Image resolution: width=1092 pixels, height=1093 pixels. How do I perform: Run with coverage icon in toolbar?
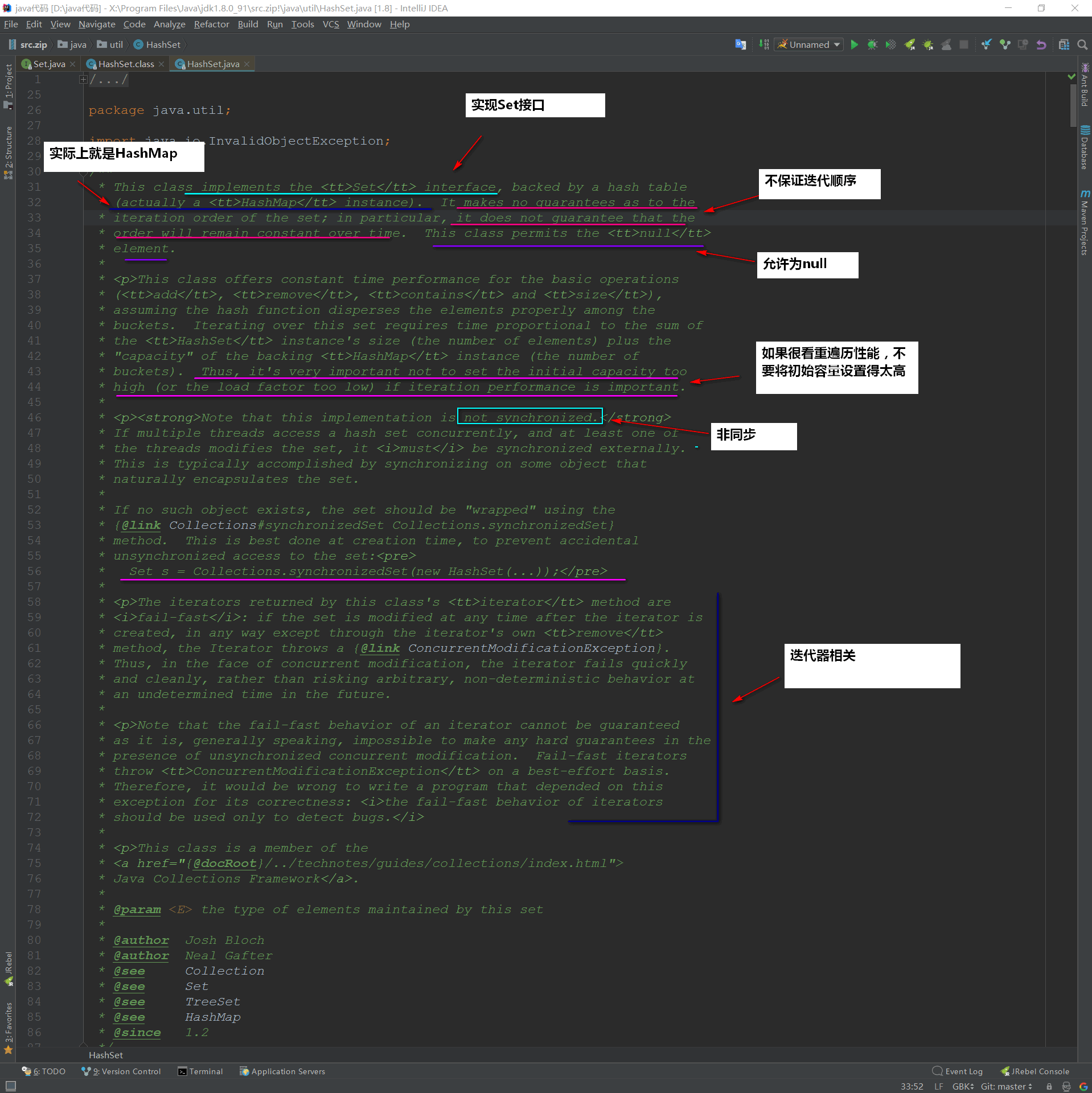pos(890,44)
